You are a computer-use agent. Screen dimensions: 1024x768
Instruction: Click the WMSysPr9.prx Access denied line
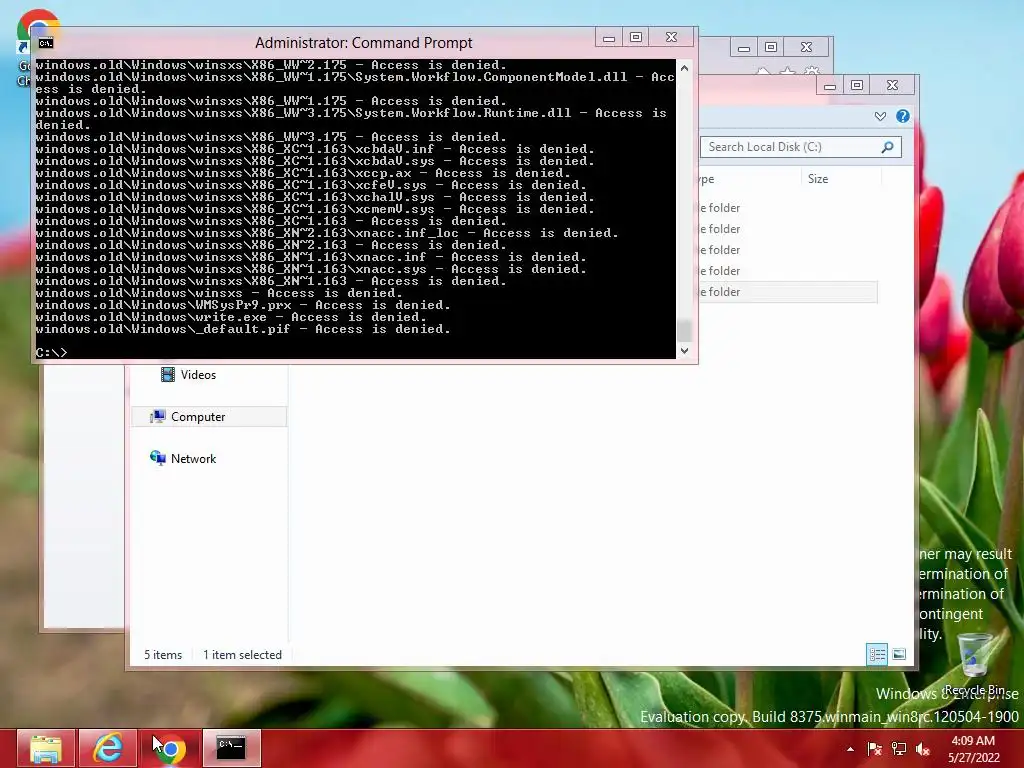coord(243,305)
